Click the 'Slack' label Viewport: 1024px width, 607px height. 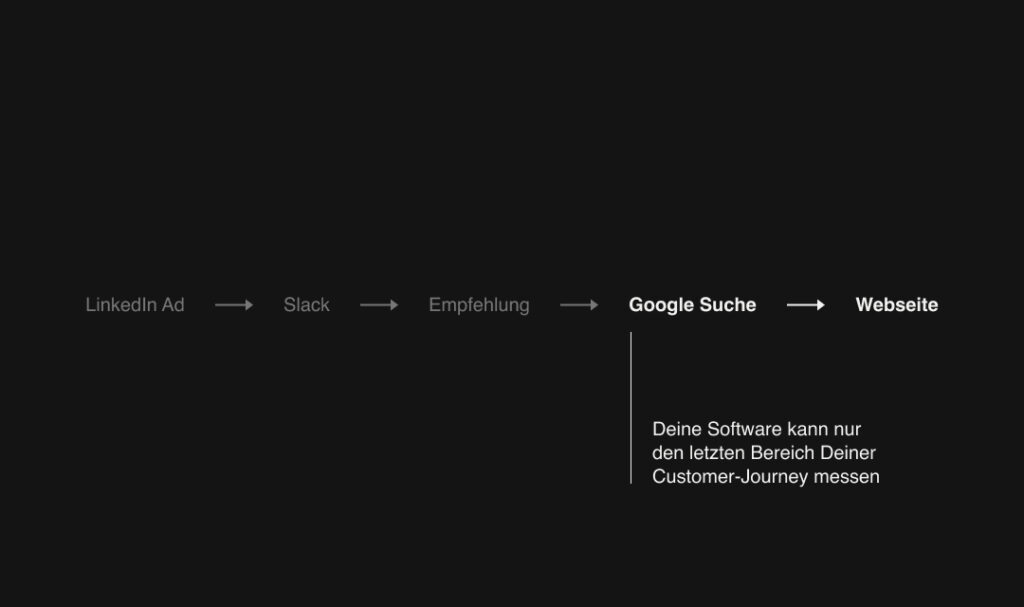pos(306,304)
